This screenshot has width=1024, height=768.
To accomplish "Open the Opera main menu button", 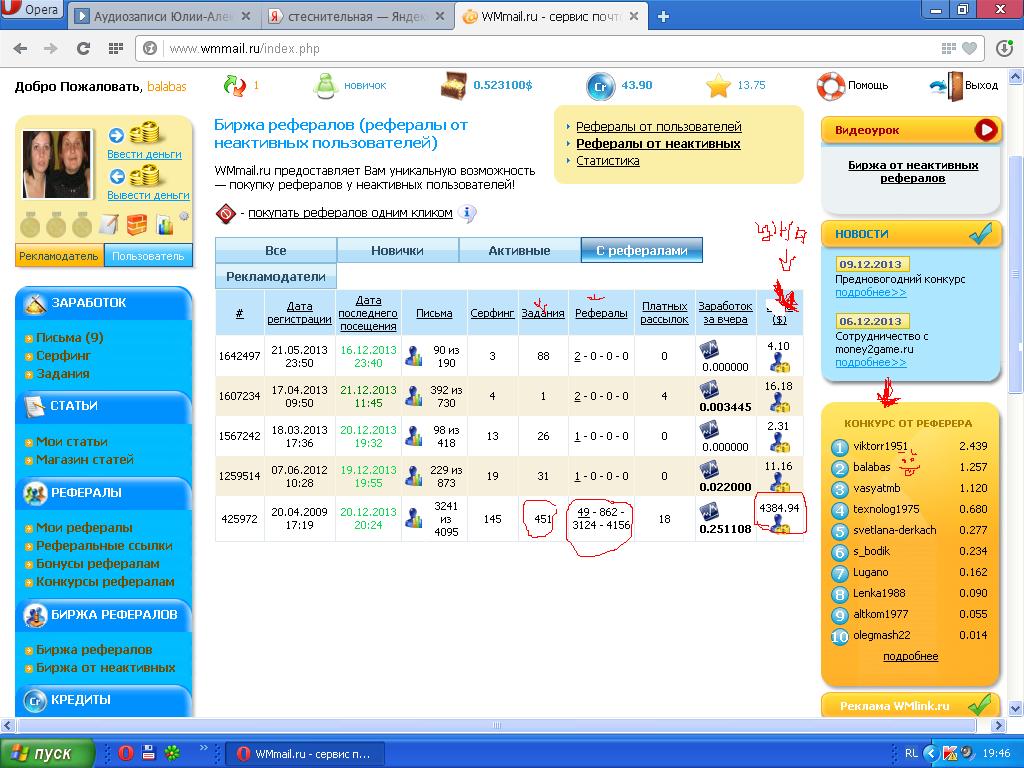I will coord(31,8).
